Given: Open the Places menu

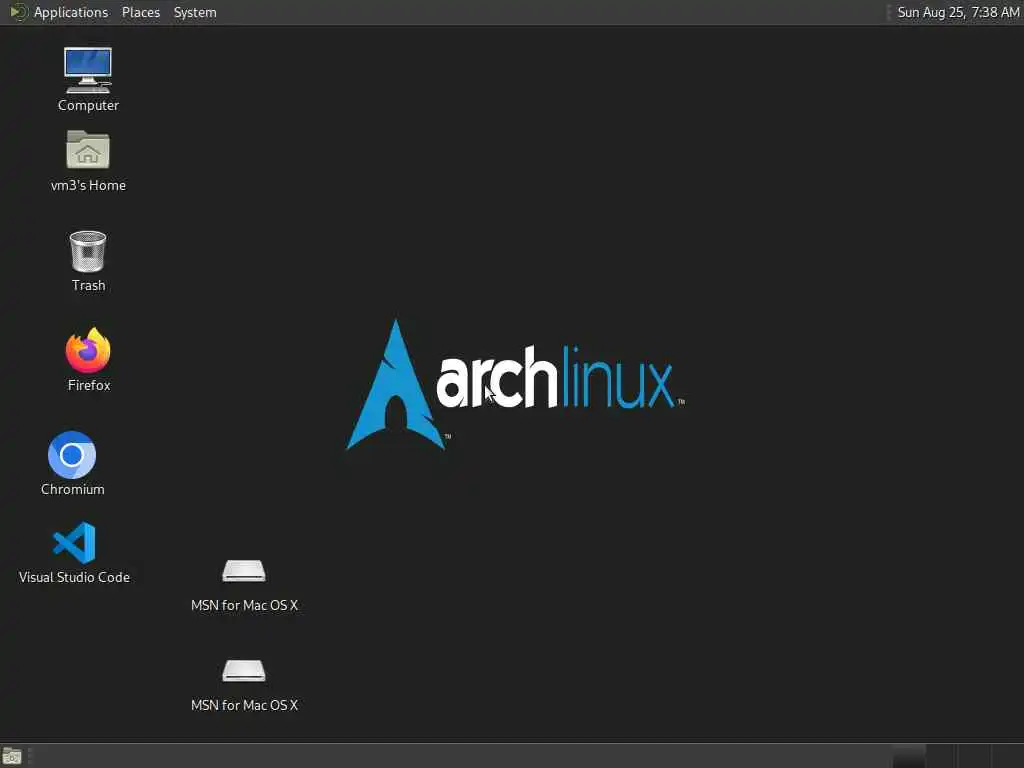Looking at the screenshot, I should click(x=141, y=12).
